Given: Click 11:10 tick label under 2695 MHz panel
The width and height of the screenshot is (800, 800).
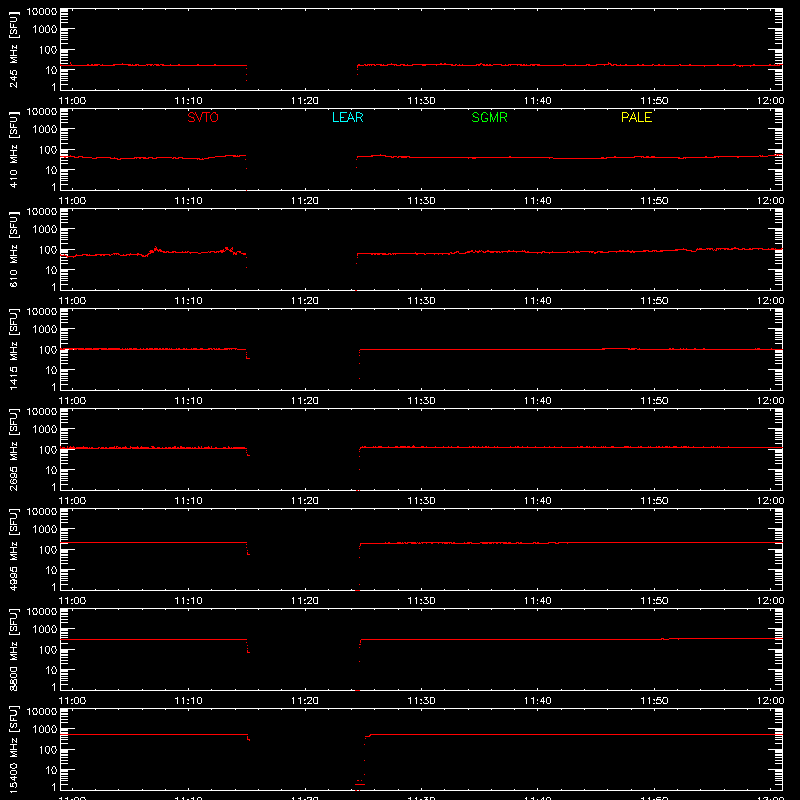Looking at the screenshot, I should coord(189,501).
